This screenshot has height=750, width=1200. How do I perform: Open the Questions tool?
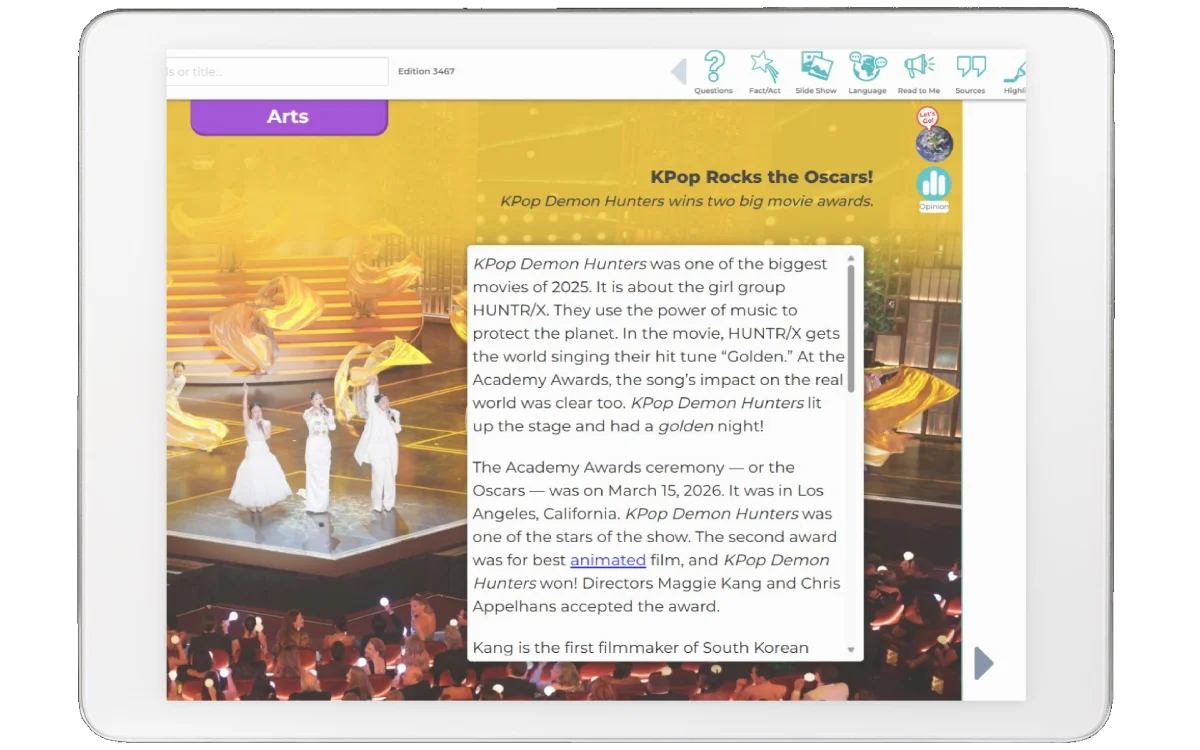tap(713, 72)
